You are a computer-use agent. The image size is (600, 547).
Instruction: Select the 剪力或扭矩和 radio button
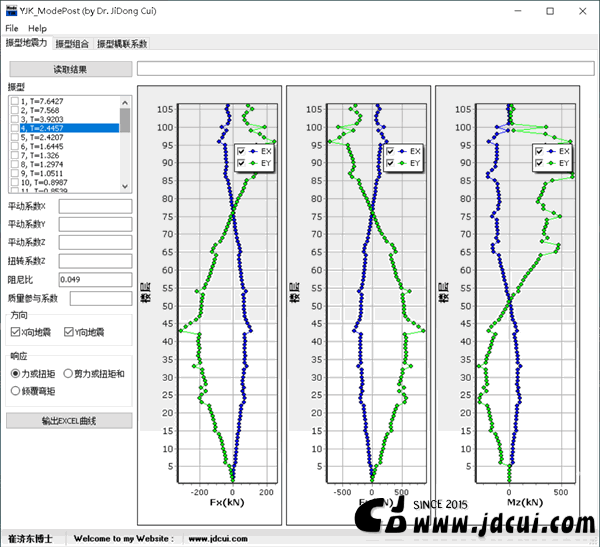(68, 373)
